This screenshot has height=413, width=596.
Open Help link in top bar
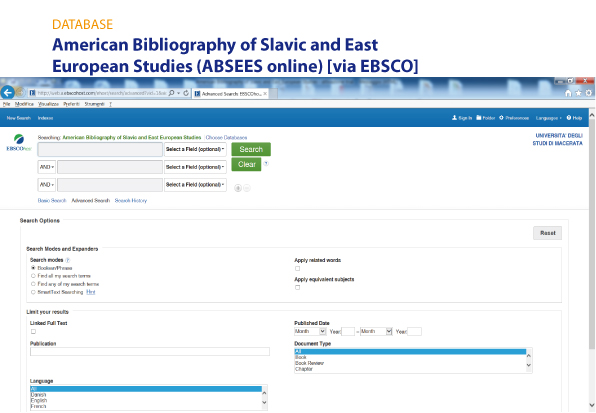pyautogui.click(x=574, y=118)
